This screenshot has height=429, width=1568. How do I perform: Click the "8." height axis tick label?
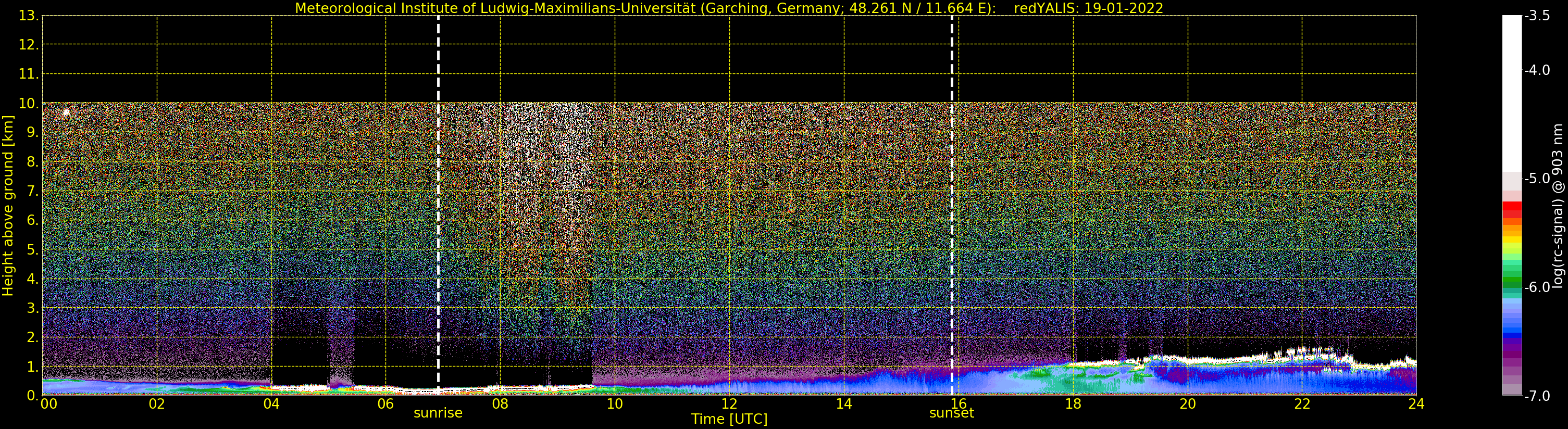coord(32,162)
